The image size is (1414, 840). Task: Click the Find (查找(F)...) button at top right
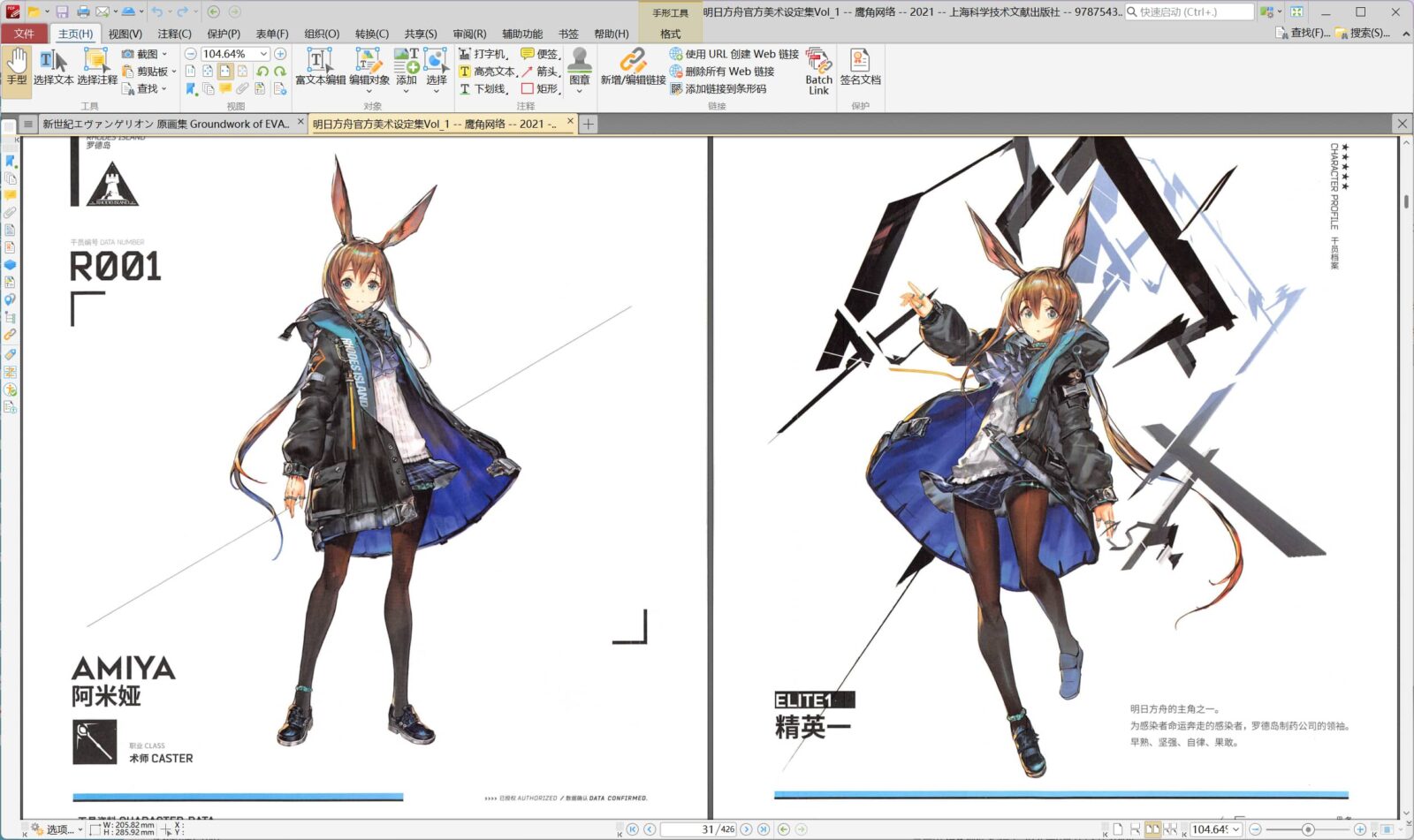click(1302, 33)
